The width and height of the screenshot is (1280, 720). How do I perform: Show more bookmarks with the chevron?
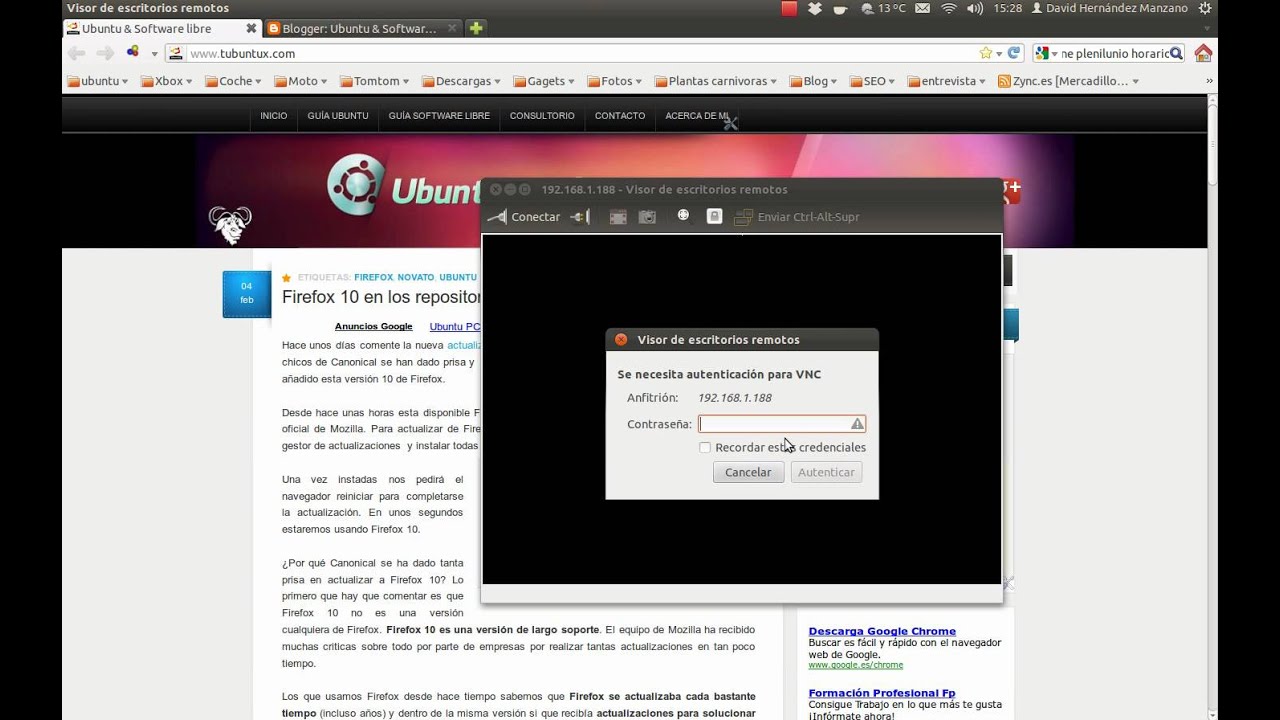coord(1209,81)
